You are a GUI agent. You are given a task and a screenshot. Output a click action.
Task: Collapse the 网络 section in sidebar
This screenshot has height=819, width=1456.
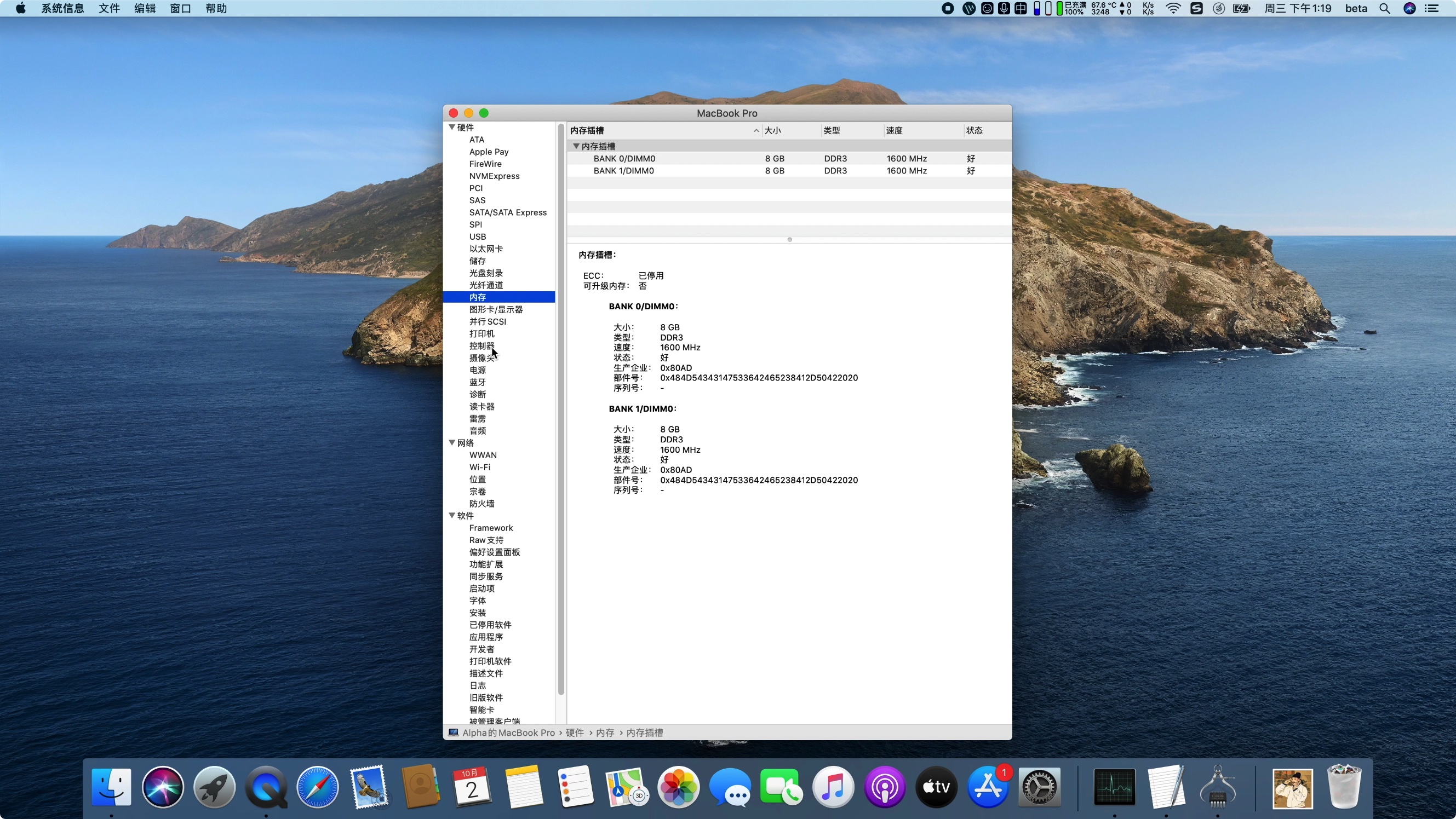(451, 442)
